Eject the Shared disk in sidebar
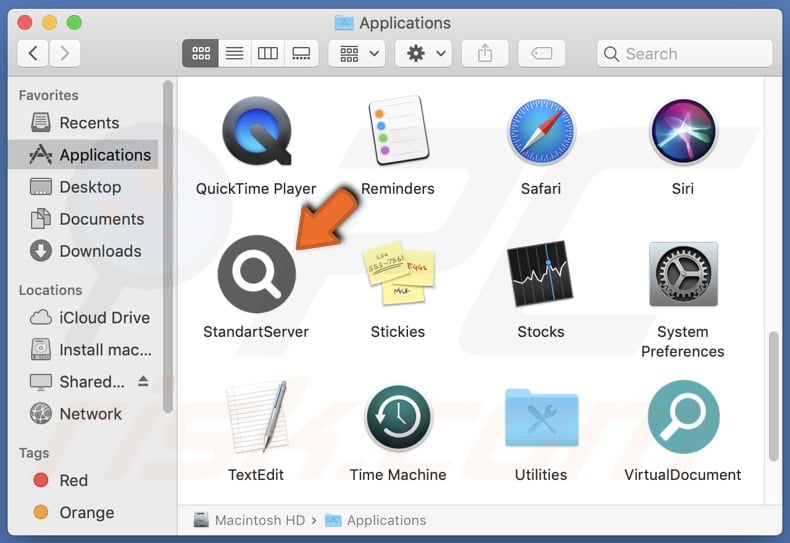The height and width of the screenshot is (543, 790). [x=142, y=381]
